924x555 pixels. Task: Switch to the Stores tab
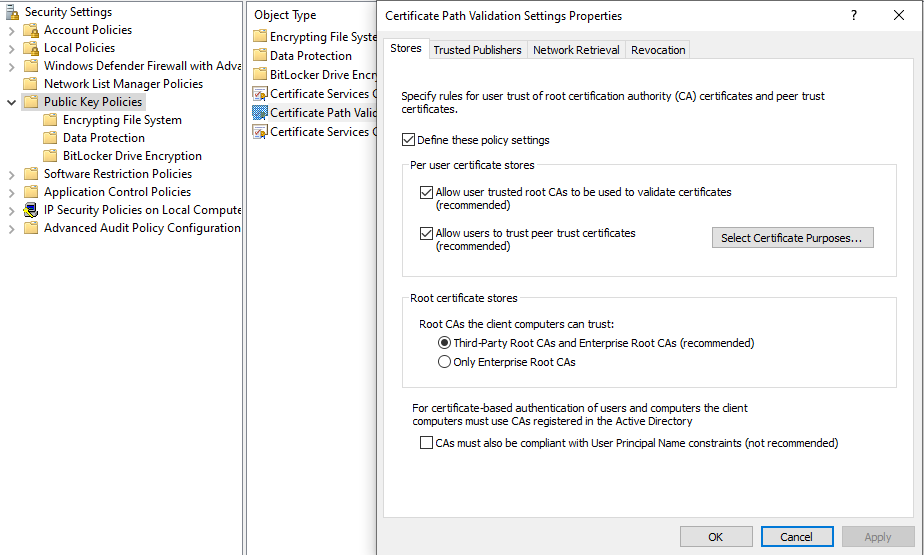pyautogui.click(x=405, y=48)
